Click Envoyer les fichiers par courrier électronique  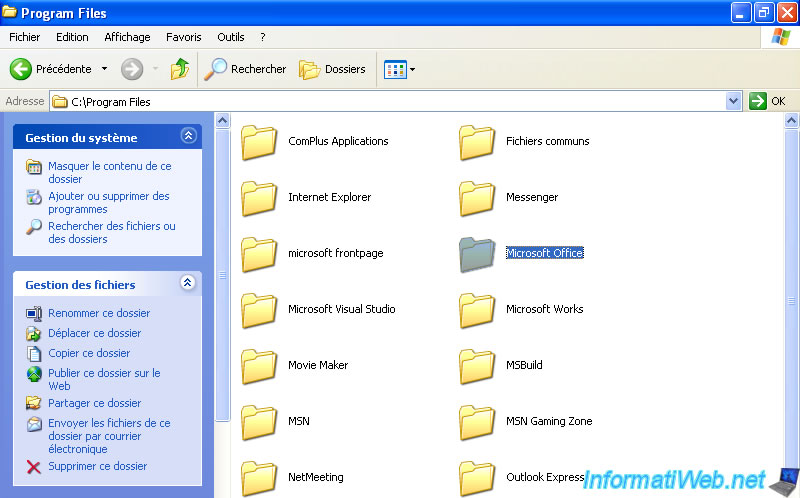(x=109, y=436)
